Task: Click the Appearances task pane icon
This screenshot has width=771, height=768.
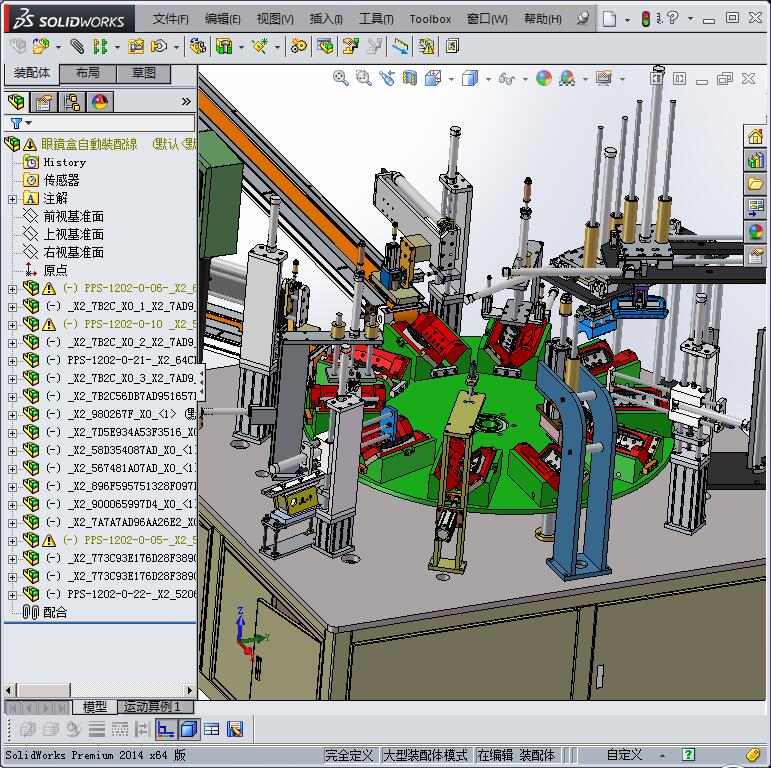Action: click(755, 232)
